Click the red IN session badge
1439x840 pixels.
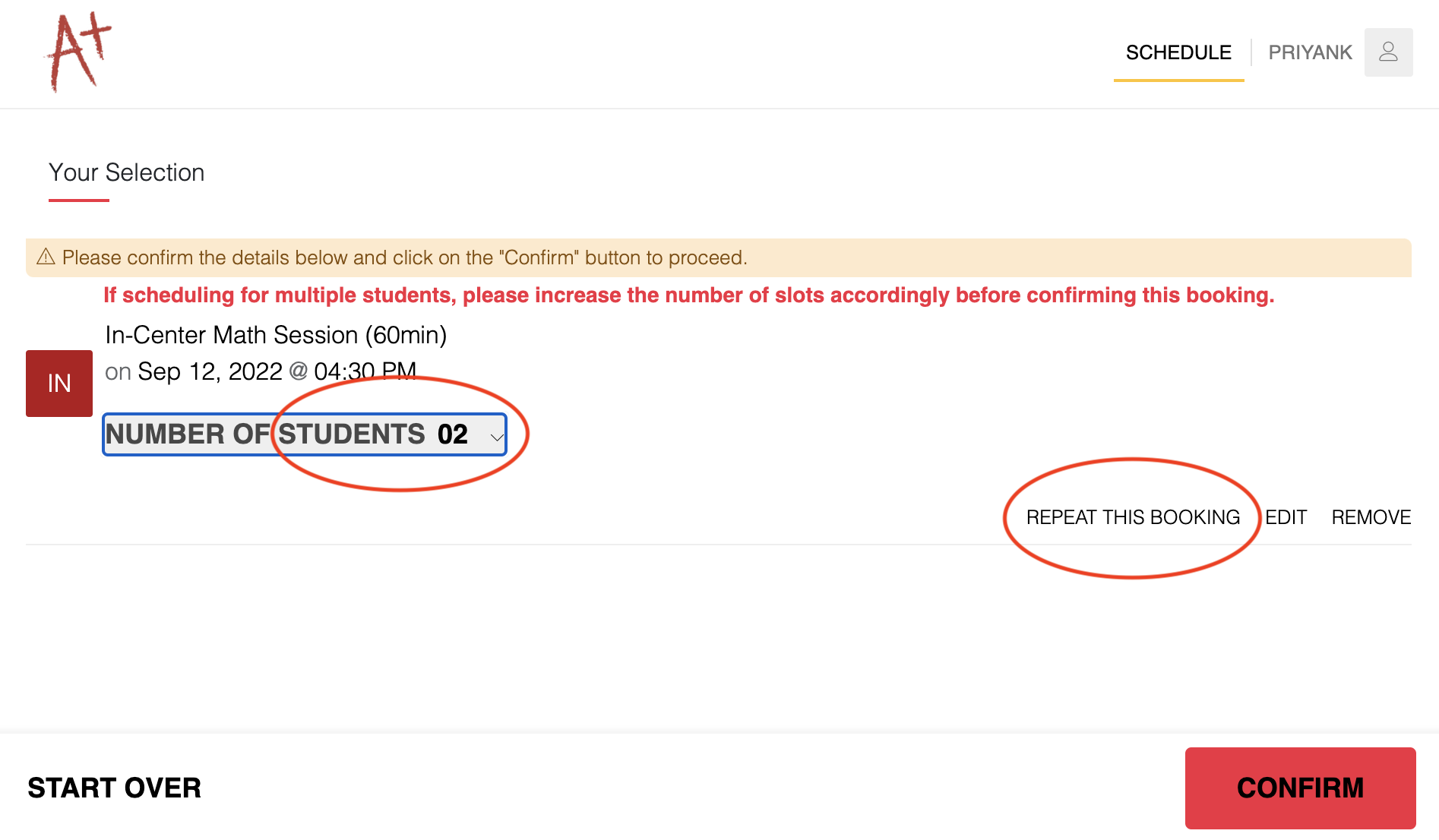pos(59,383)
